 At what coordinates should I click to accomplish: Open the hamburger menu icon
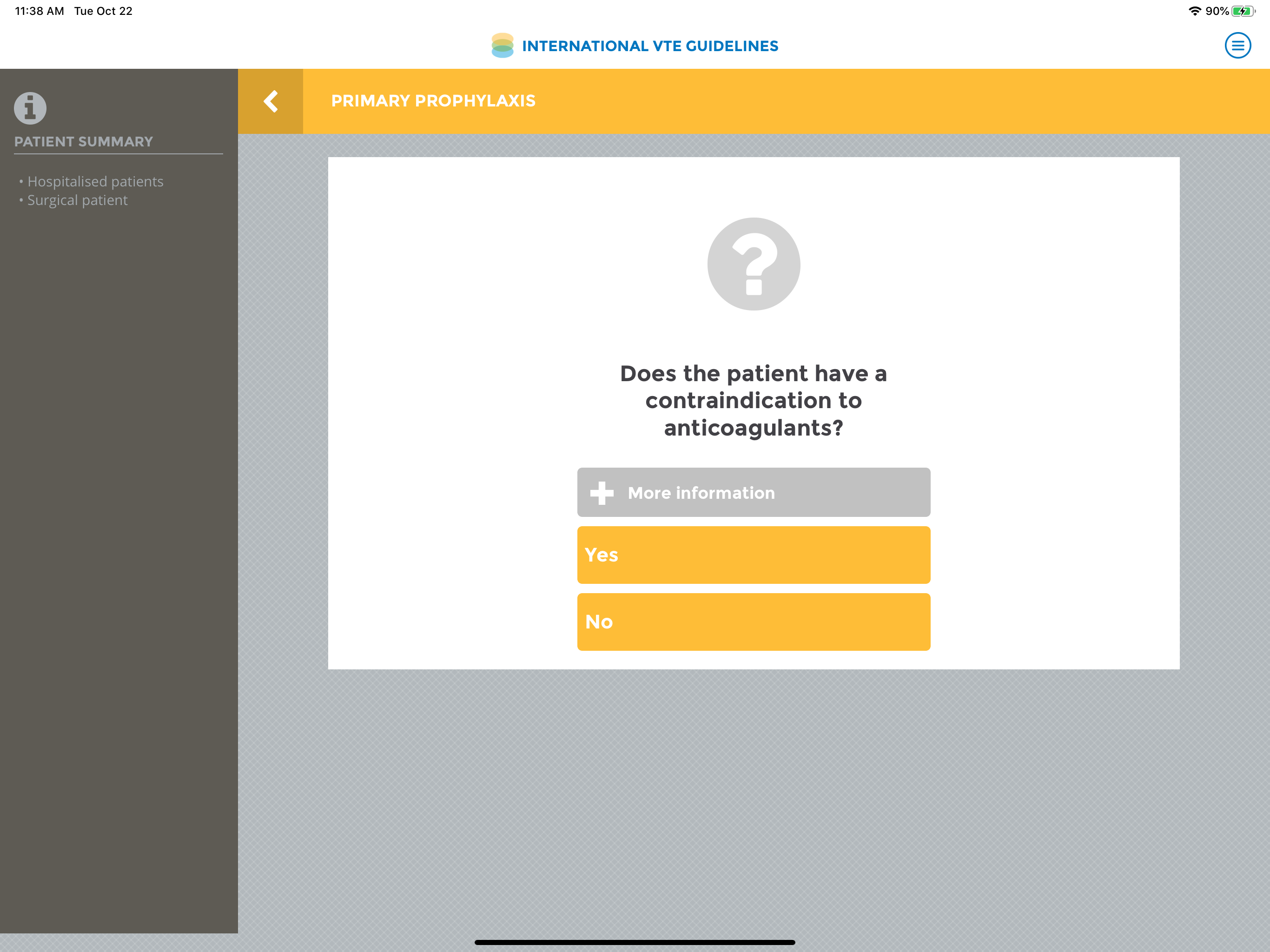(1237, 46)
